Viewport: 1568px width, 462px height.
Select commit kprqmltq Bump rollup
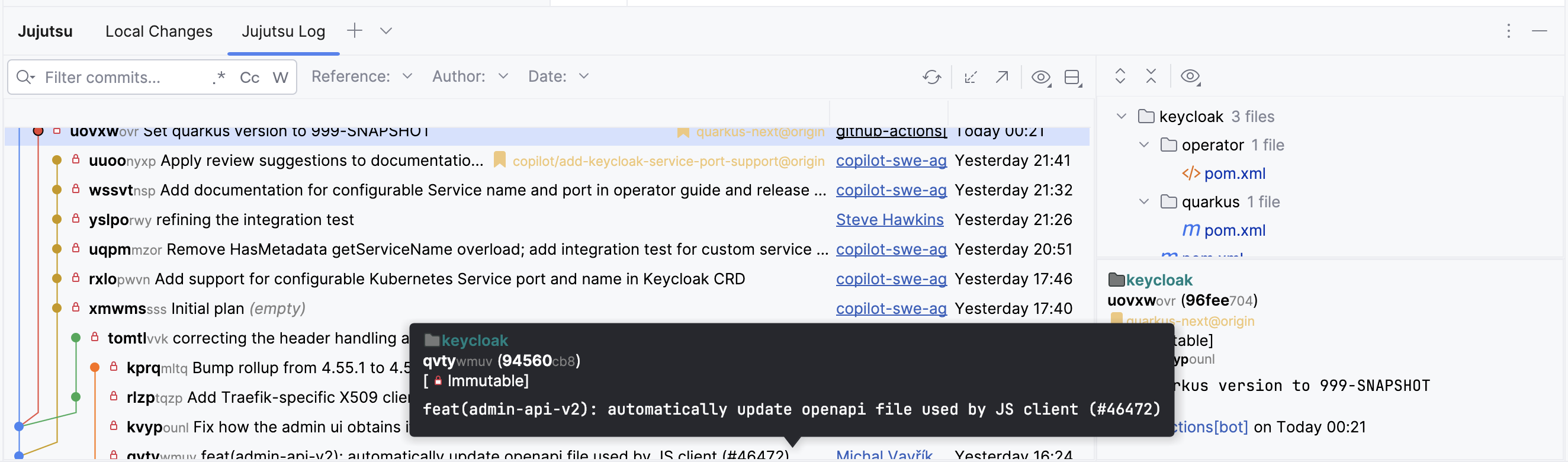pyautogui.click(x=268, y=368)
